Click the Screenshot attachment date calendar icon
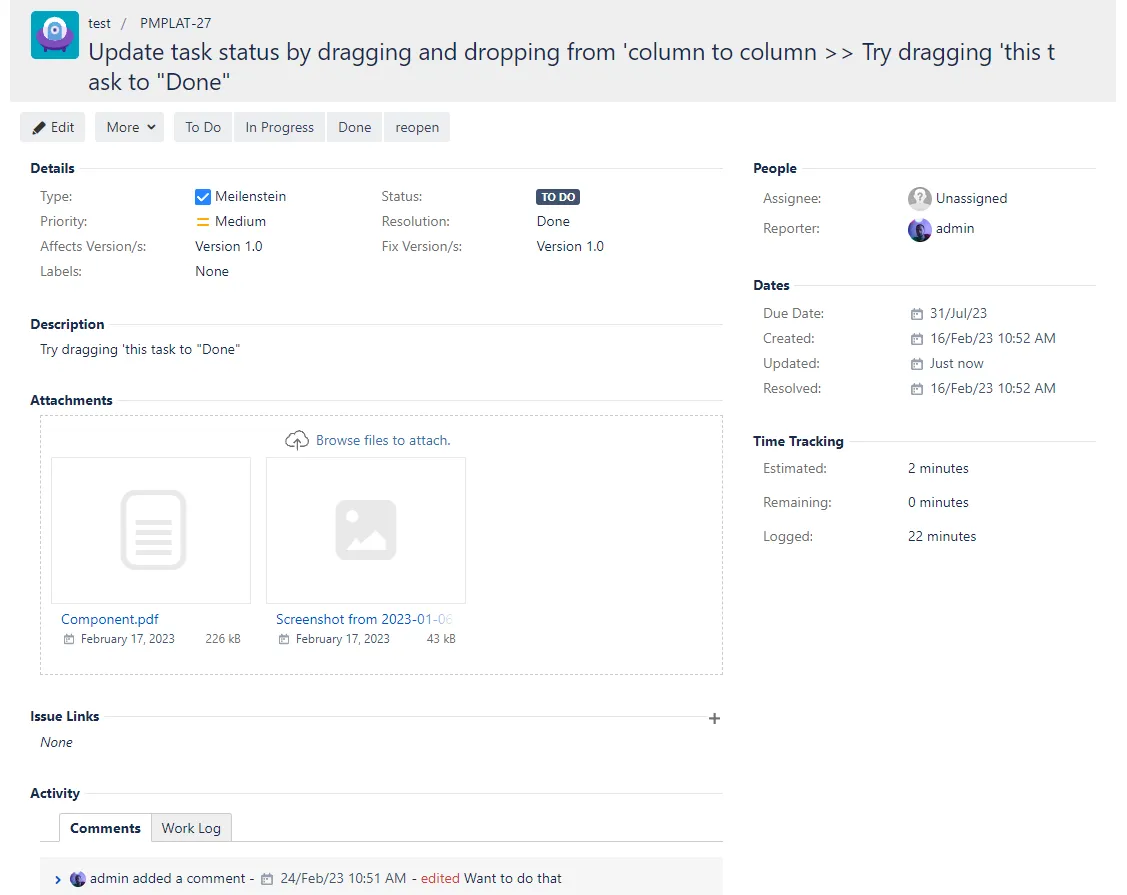This screenshot has width=1127, height=895. 284,639
